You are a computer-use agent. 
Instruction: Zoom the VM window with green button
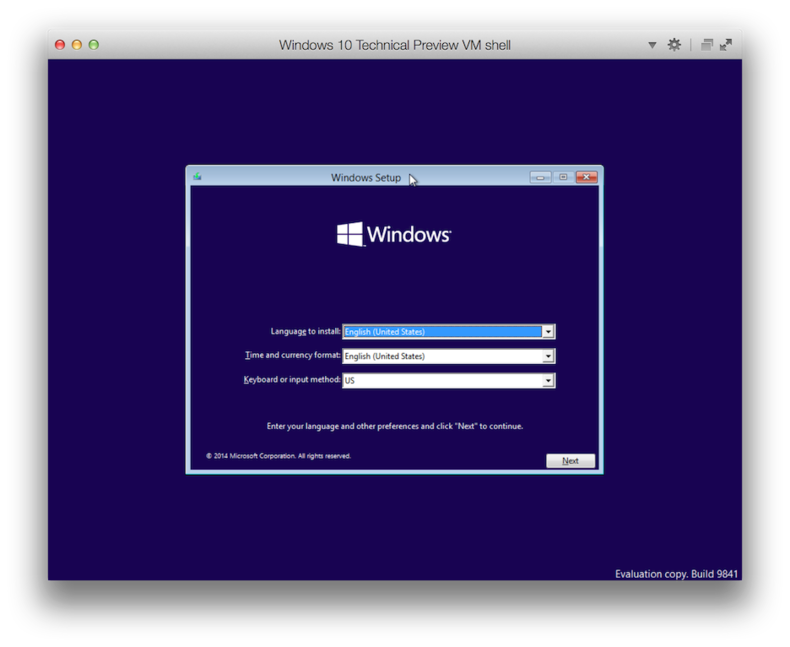[x=94, y=45]
